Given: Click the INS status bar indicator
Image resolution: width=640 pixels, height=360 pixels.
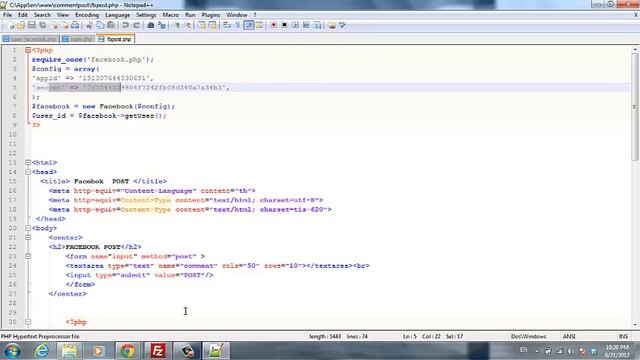Looking at the screenshot, I should coord(623,336).
